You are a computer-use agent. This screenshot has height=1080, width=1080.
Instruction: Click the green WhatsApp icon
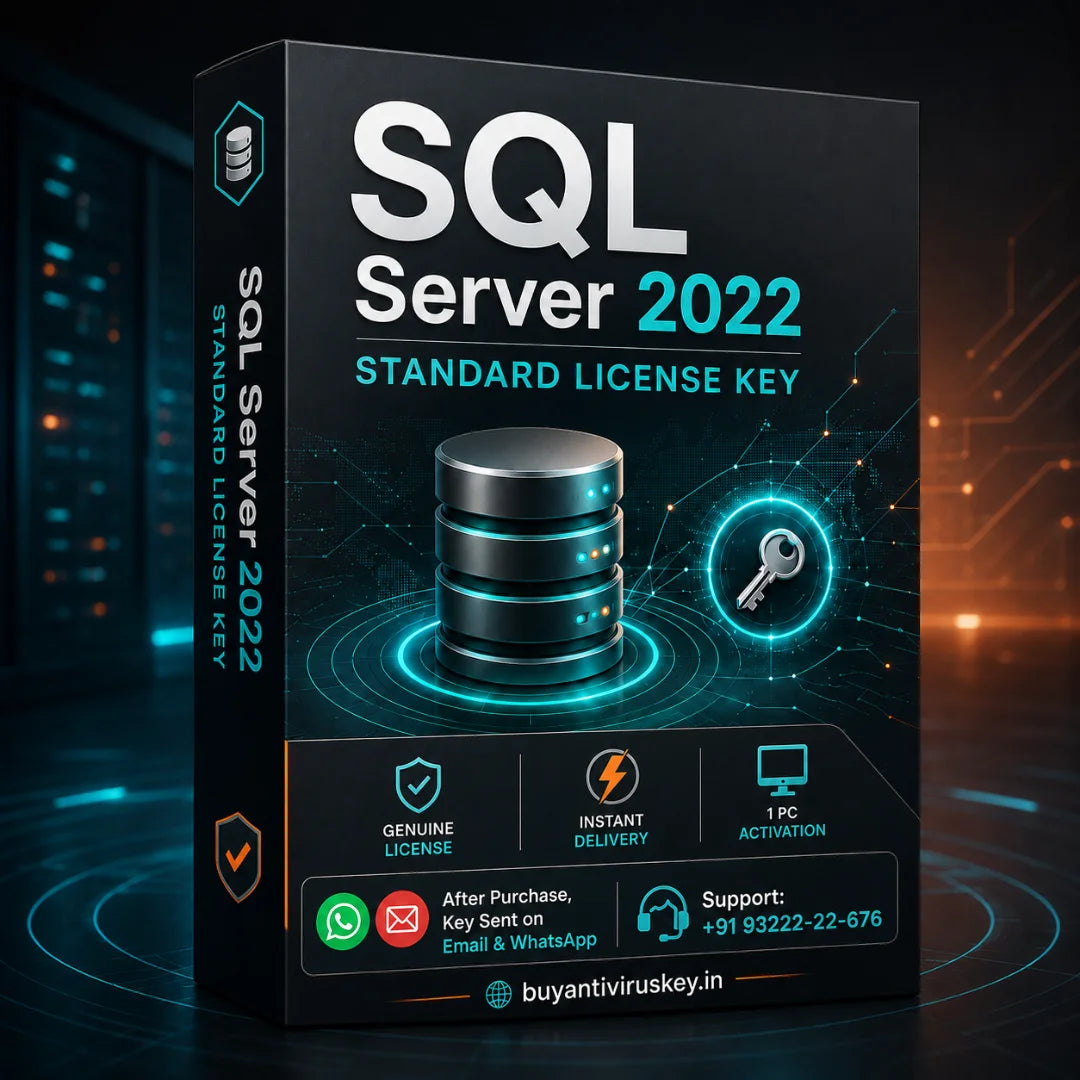[x=342, y=920]
